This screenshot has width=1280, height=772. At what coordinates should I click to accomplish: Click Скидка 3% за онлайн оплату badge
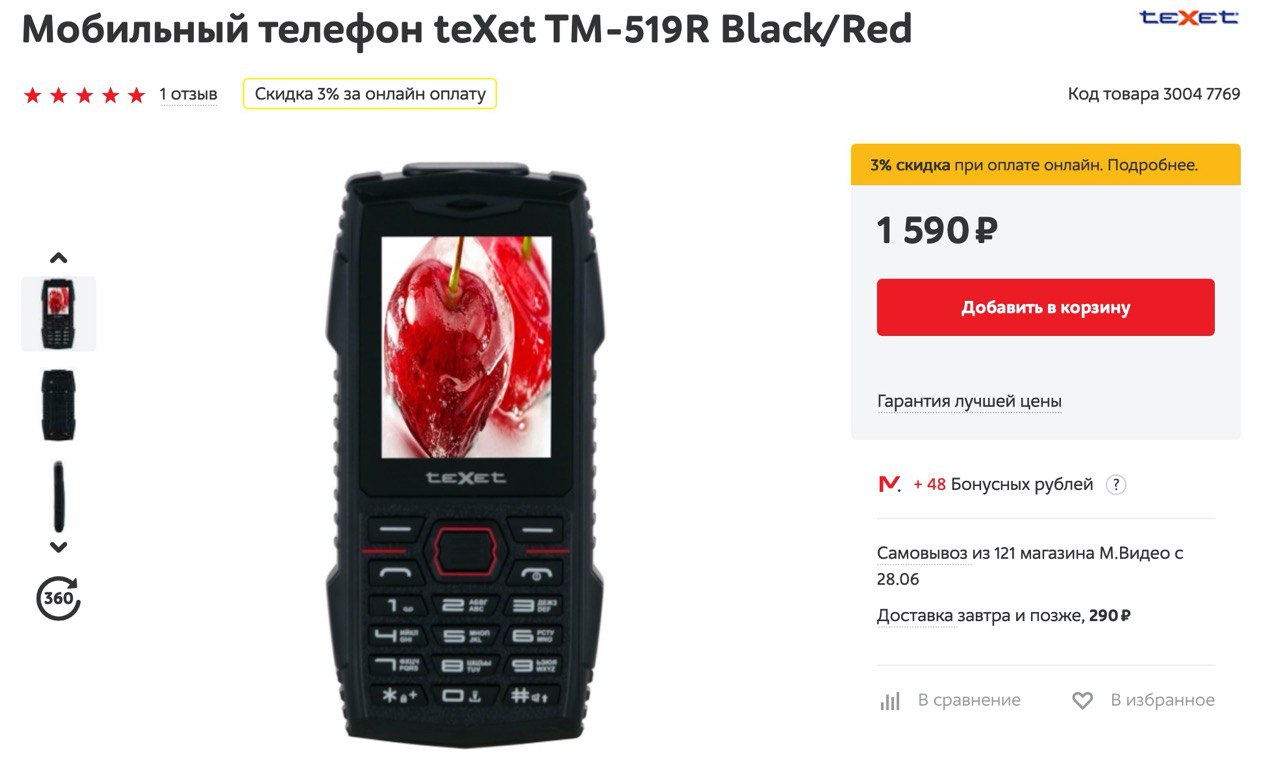370,94
